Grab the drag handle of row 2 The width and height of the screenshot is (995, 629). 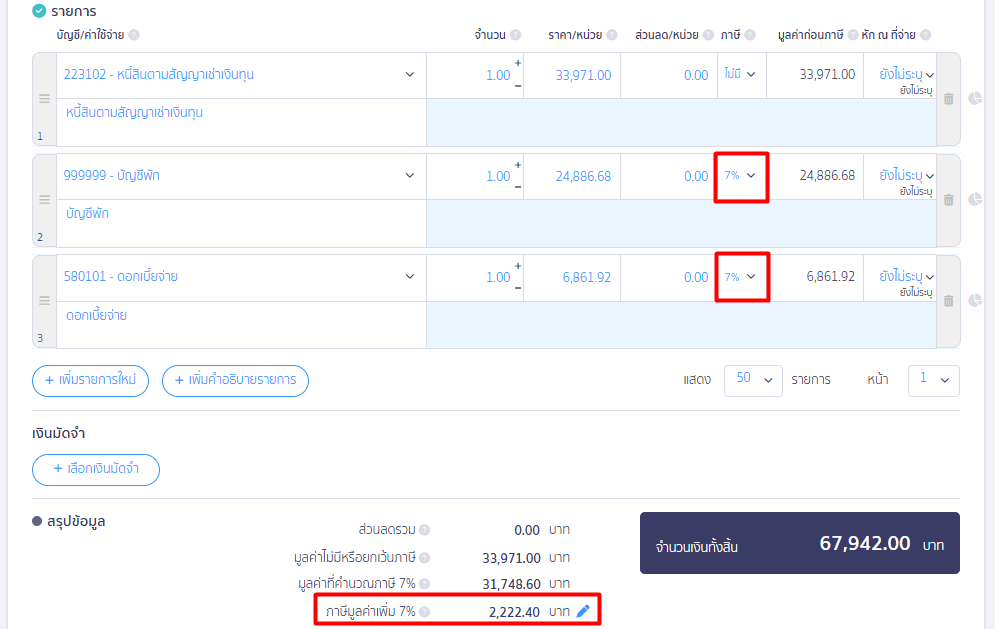(44, 200)
